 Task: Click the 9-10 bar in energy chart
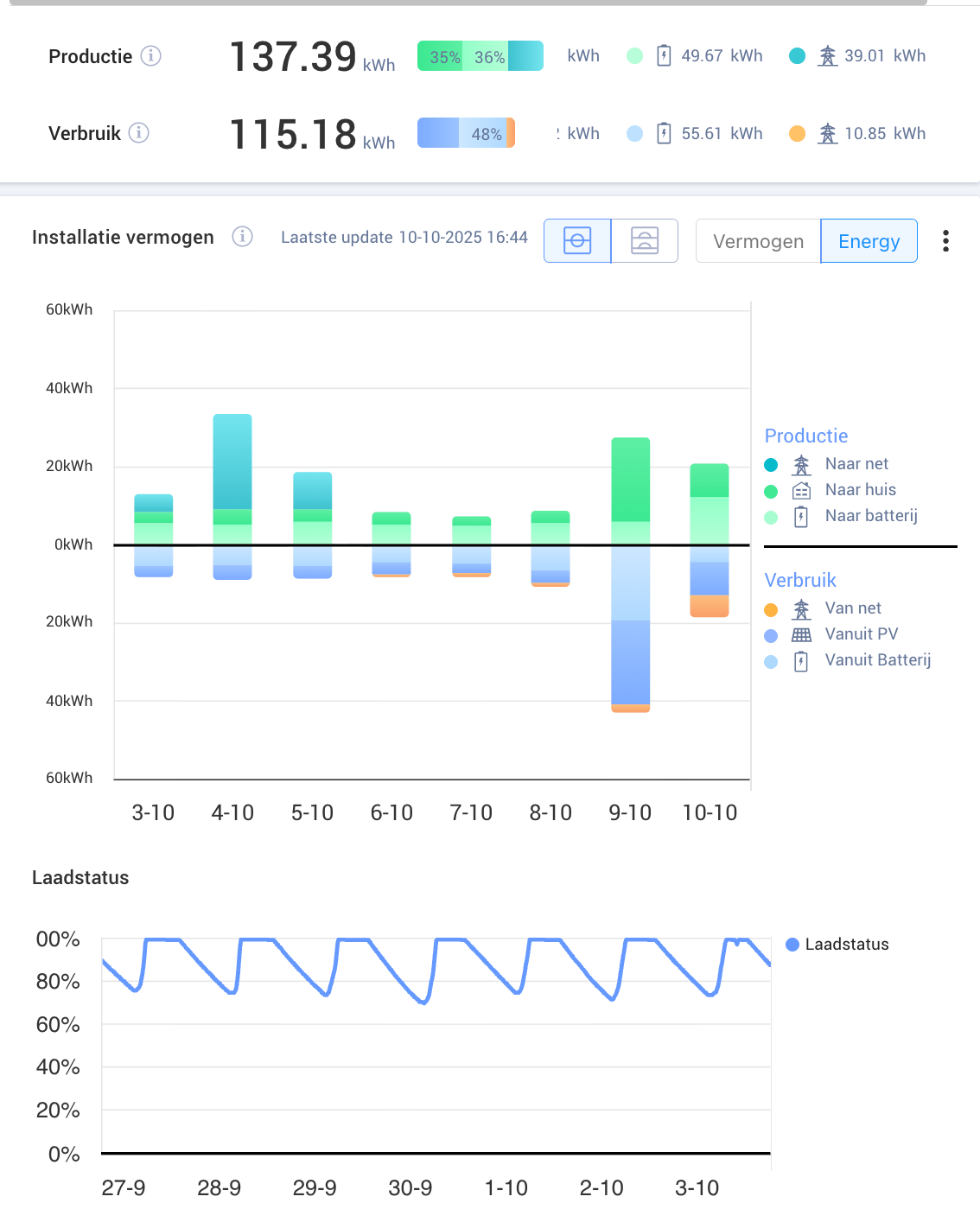(631, 575)
